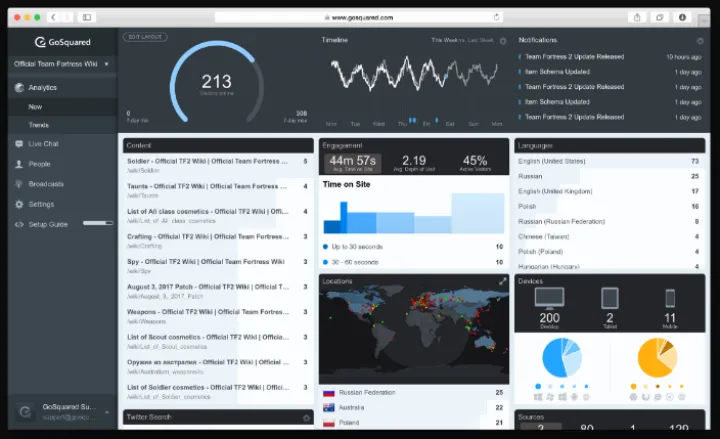Click the Desktop device icon
Viewport: 720px width, 439px height.
click(x=549, y=298)
